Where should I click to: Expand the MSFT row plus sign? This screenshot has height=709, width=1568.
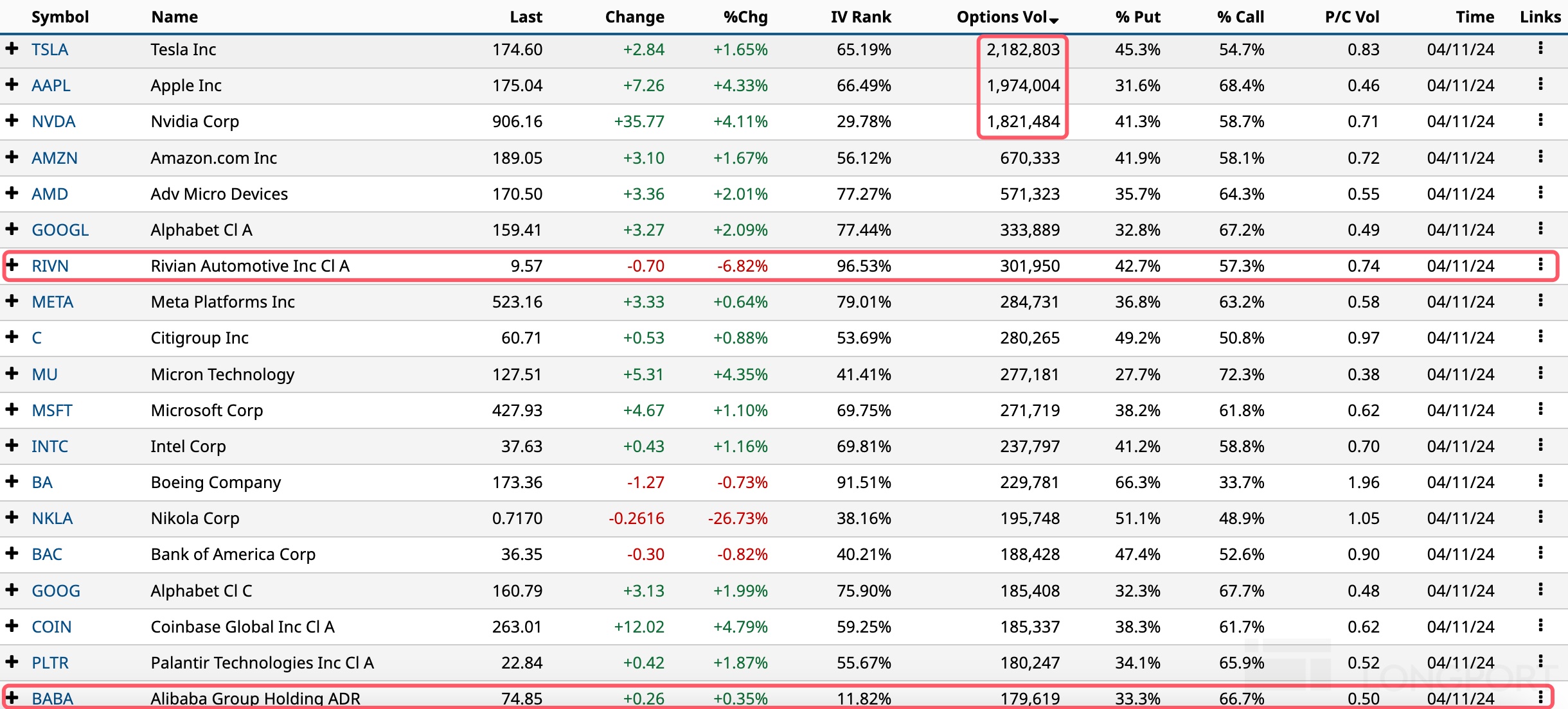[12, 409]
